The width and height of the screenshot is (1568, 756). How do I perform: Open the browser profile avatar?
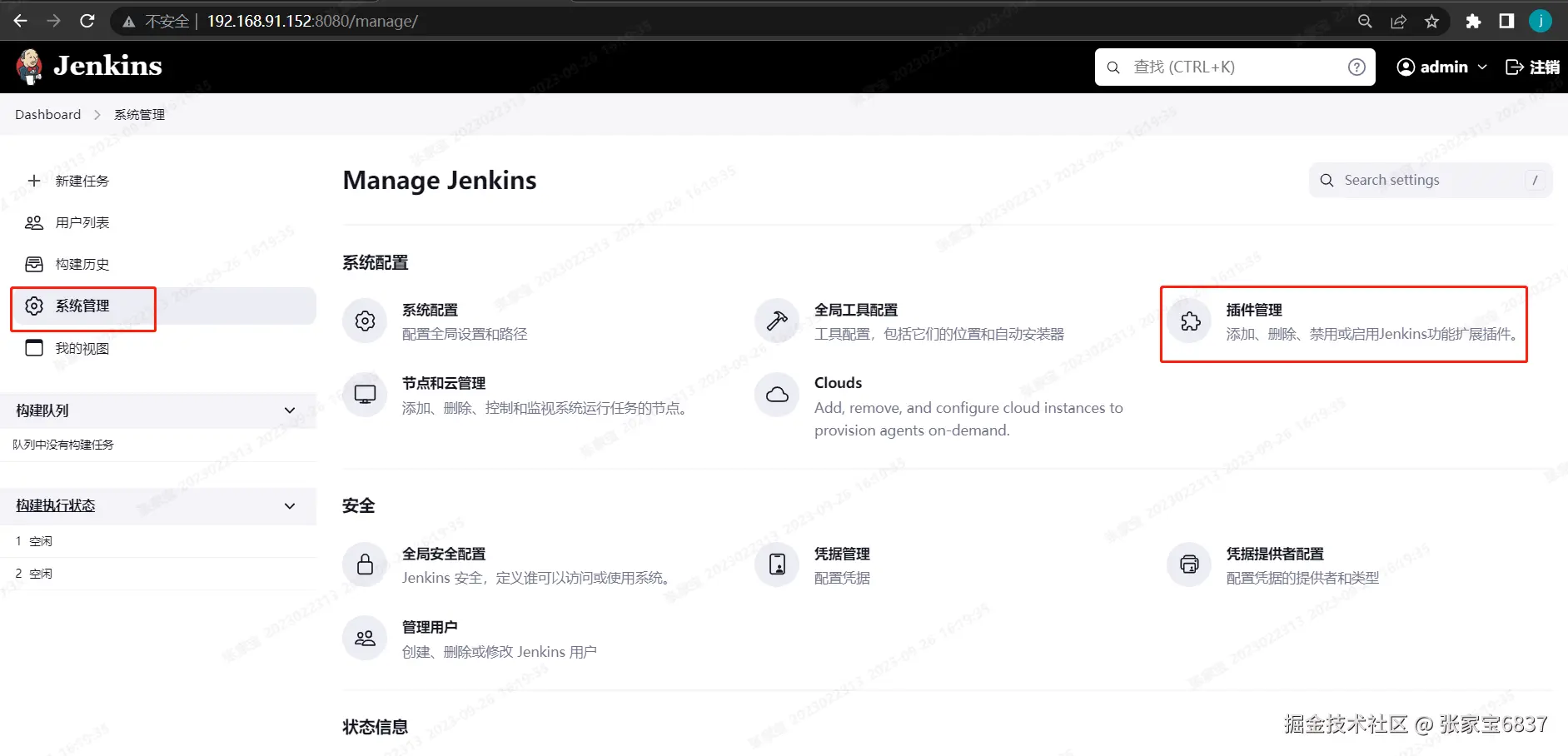click(x=1541, y=21)
